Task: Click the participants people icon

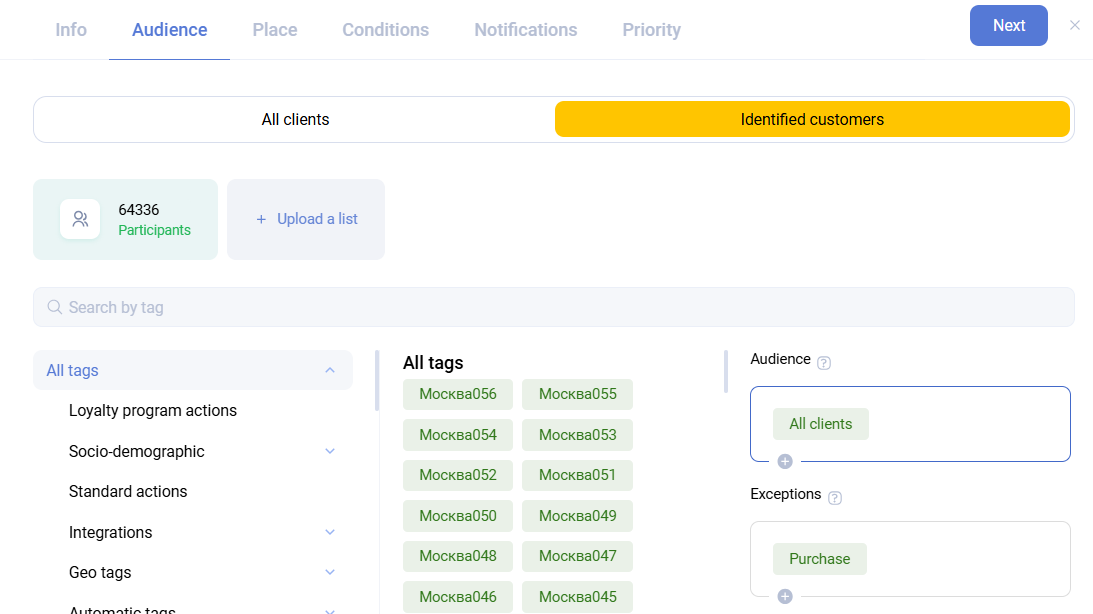Action: coord(80,219)
